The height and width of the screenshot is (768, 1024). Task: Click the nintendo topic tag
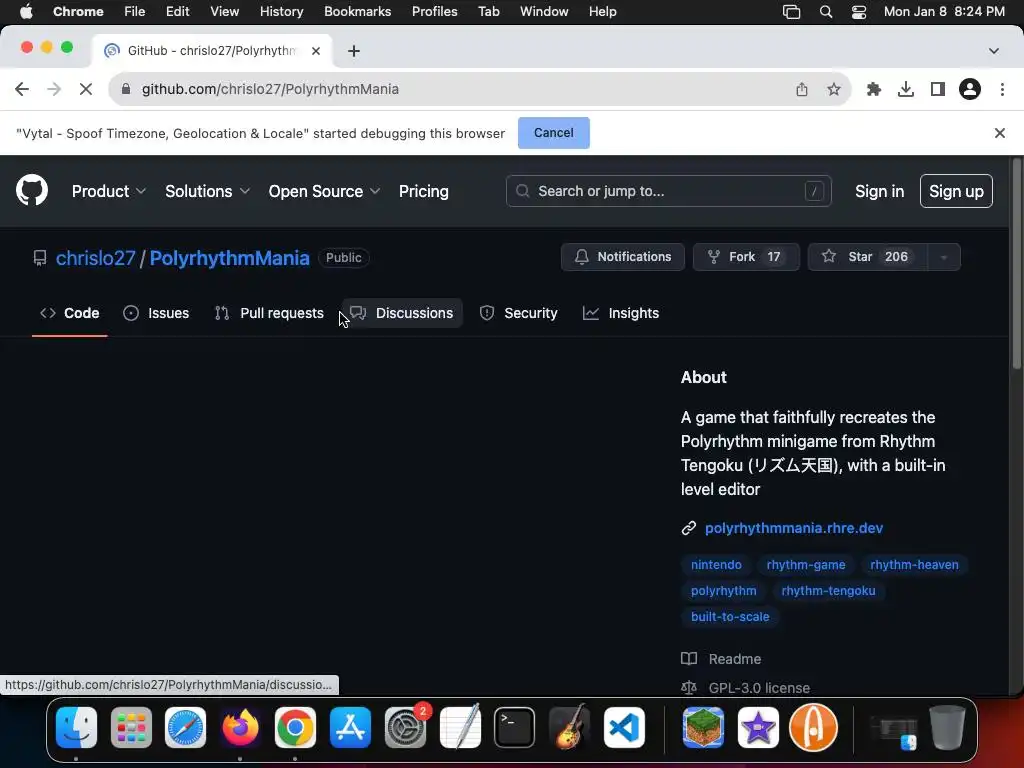tap(716, 565)
